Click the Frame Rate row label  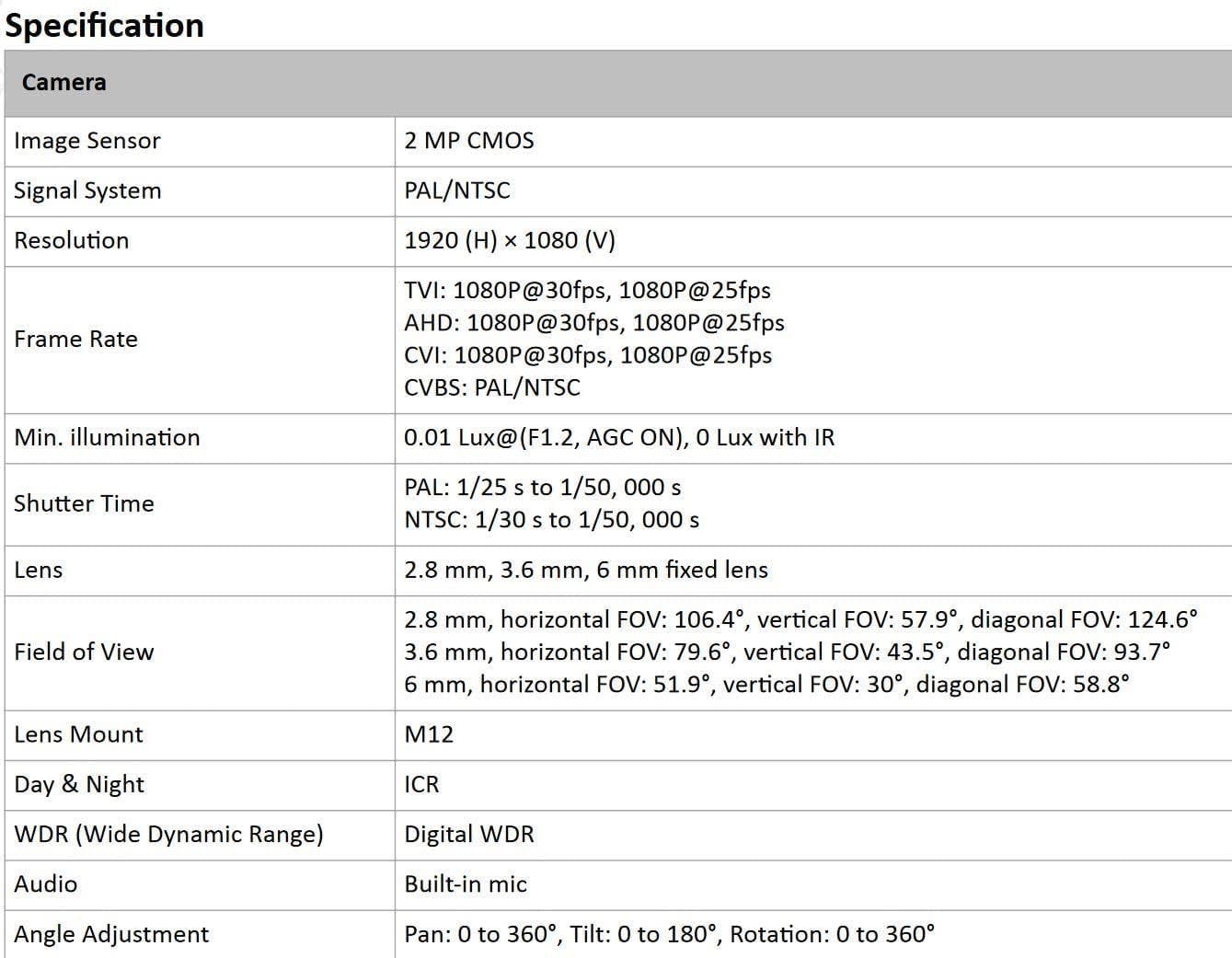click(x=75, y=340)
